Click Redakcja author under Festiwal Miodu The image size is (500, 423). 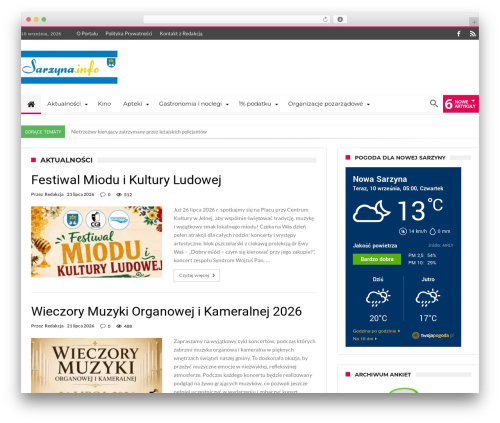tap(54, 194)
